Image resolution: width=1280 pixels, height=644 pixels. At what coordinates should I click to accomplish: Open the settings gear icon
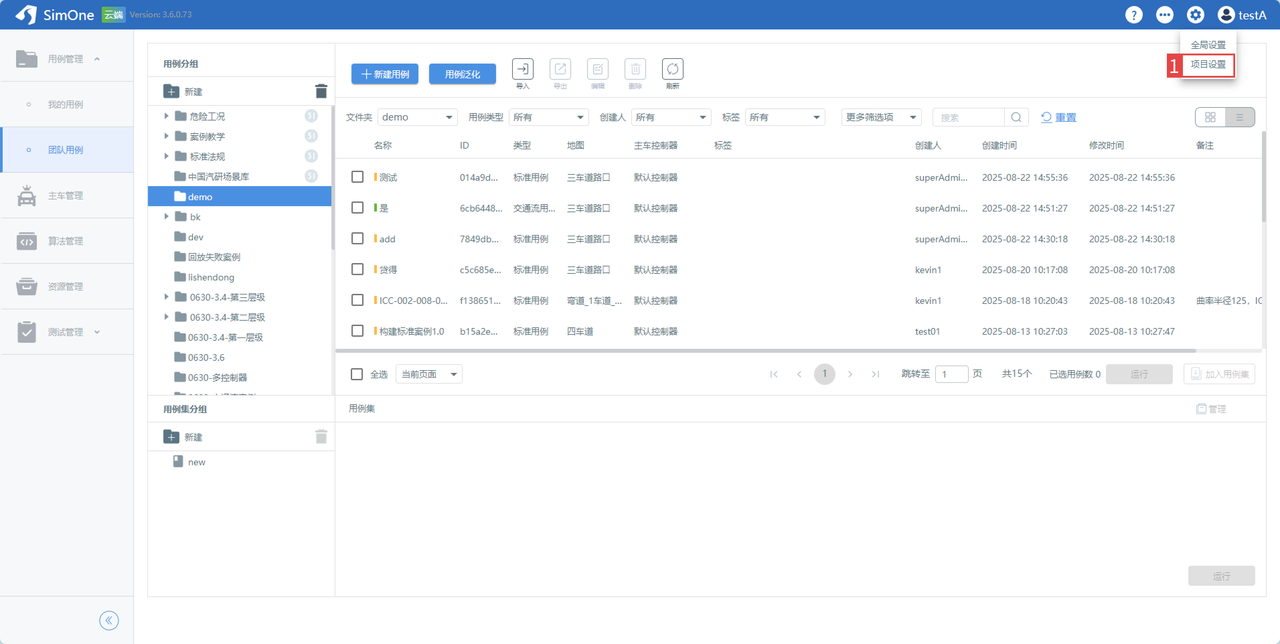pos(1195,15)
